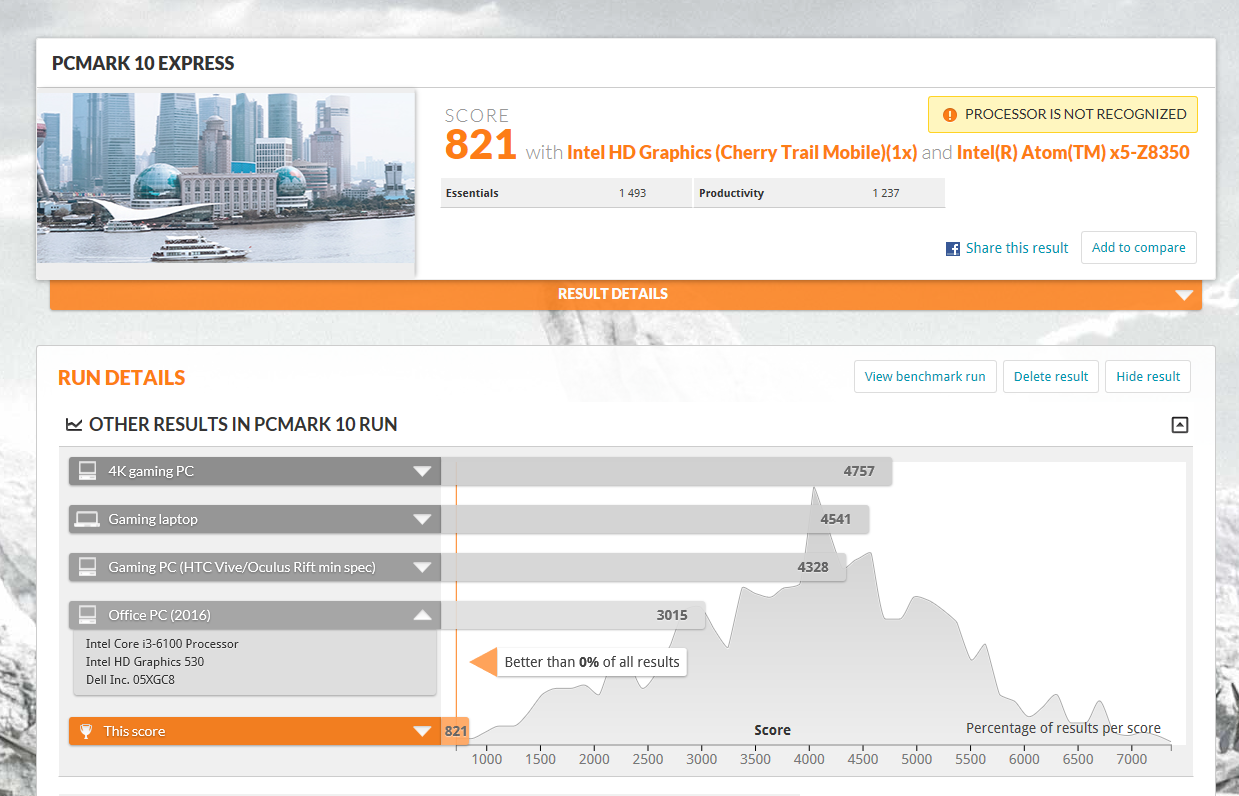Expand the Result Details arrow on orange bar
The width and height of the screenshot is (1239, 796).
1184,295
